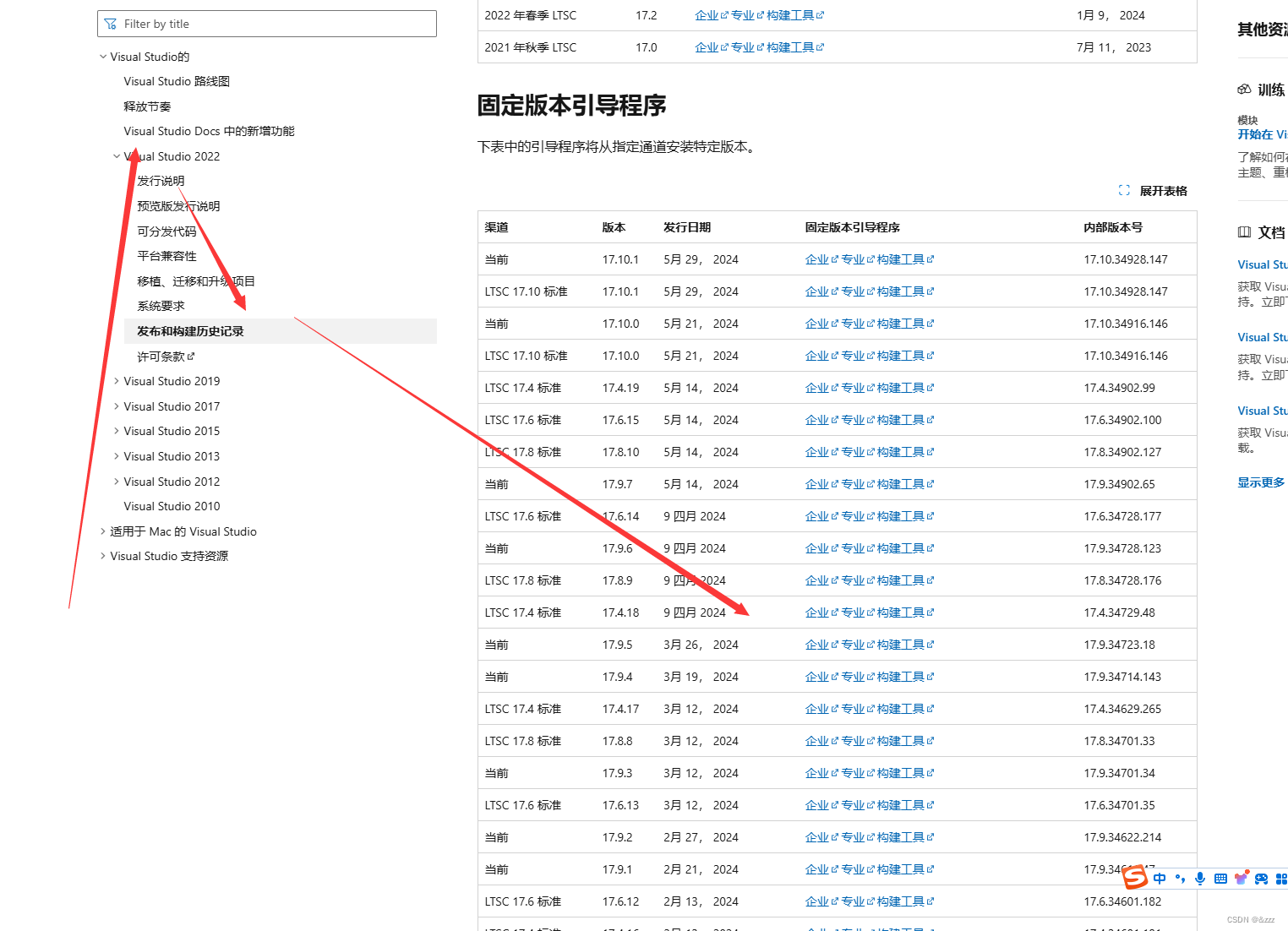The height and width of the screenshot is (931, 1288).
Task: Open 预览版发行说明 sidebar entry
Action: pos(178,206)
